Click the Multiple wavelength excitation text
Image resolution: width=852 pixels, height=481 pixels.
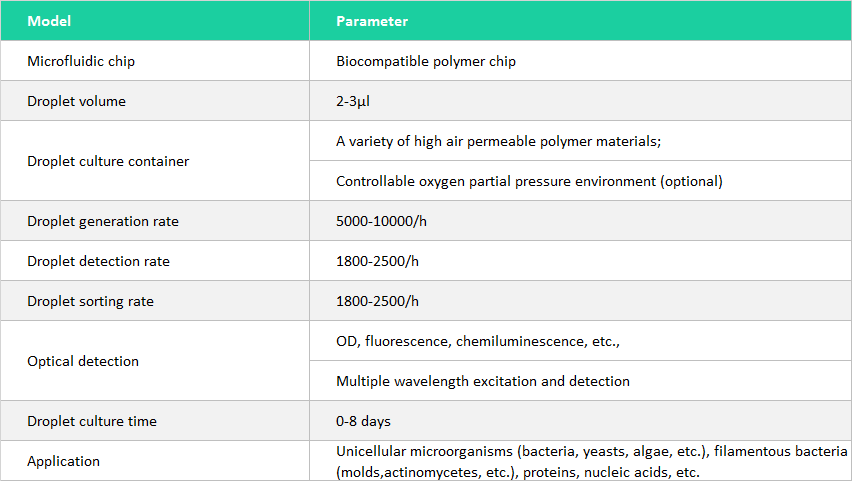[x=483, y=381]
